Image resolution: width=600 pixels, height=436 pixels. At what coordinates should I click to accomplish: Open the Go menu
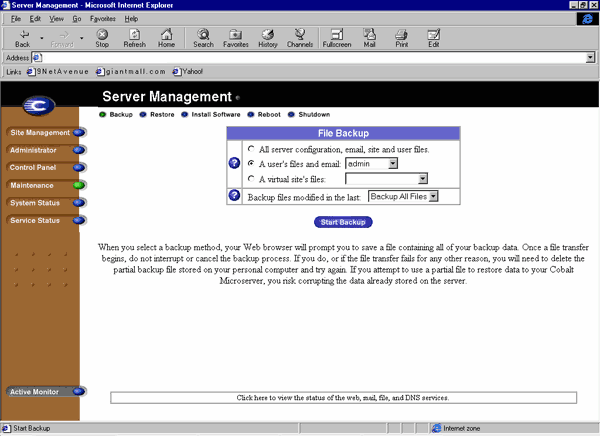(77, 19)
